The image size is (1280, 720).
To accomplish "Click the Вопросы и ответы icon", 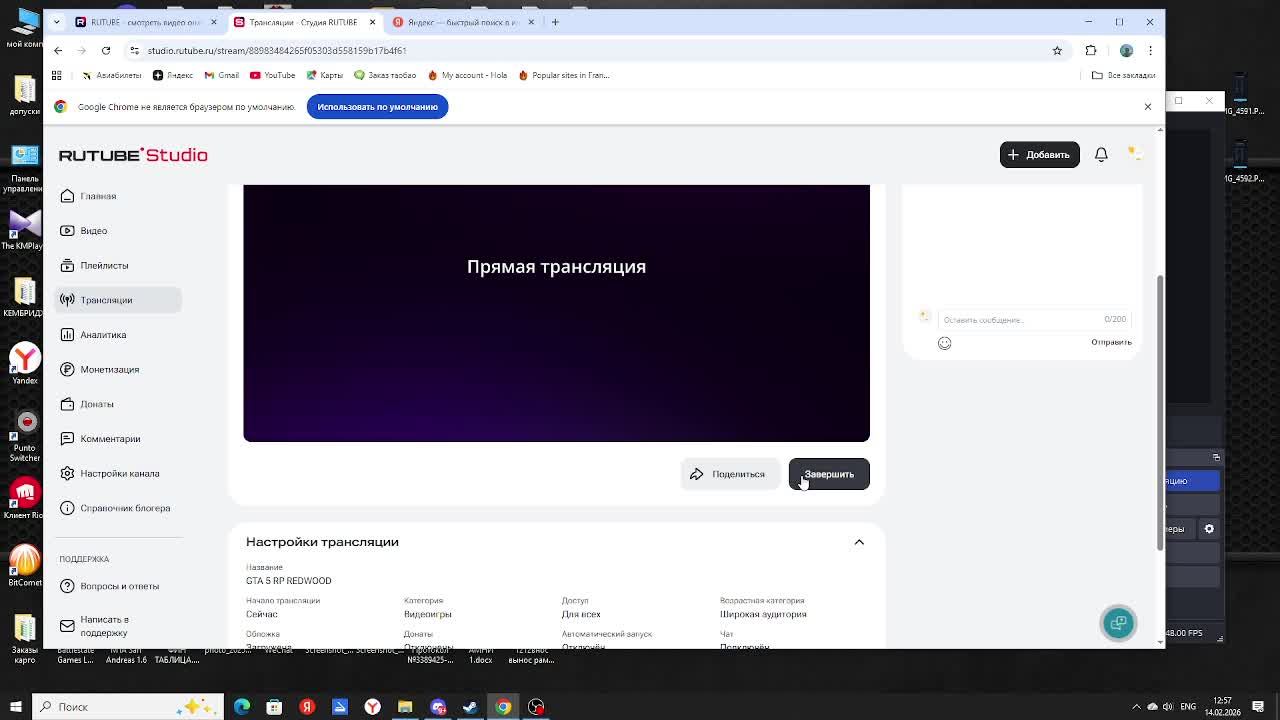I will pos(67,586).
